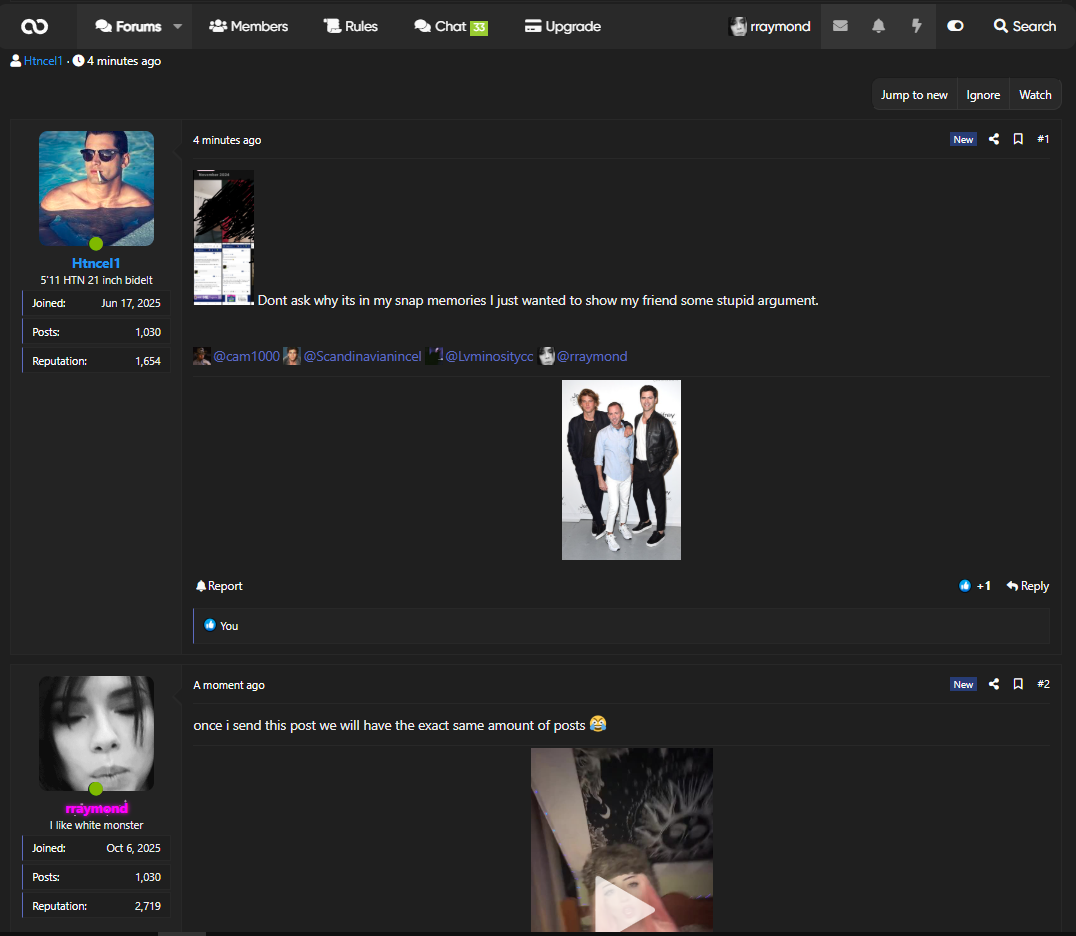This screenshot has width=1076, height=936.
Task: Click the lightning bolt activity icon
Action: click(916, 26)
